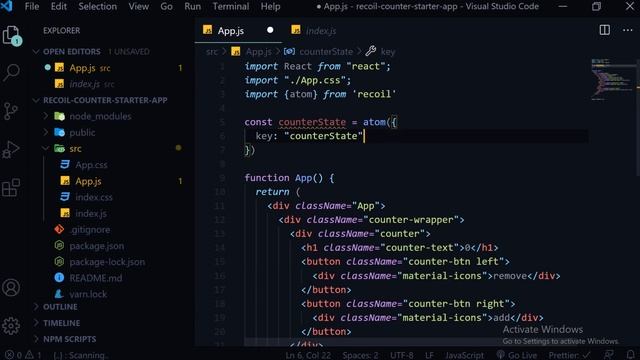This screenshot has height=360, width=640.
Task: Open the Search view in activity bar
Action: click(x=11, y=73)
